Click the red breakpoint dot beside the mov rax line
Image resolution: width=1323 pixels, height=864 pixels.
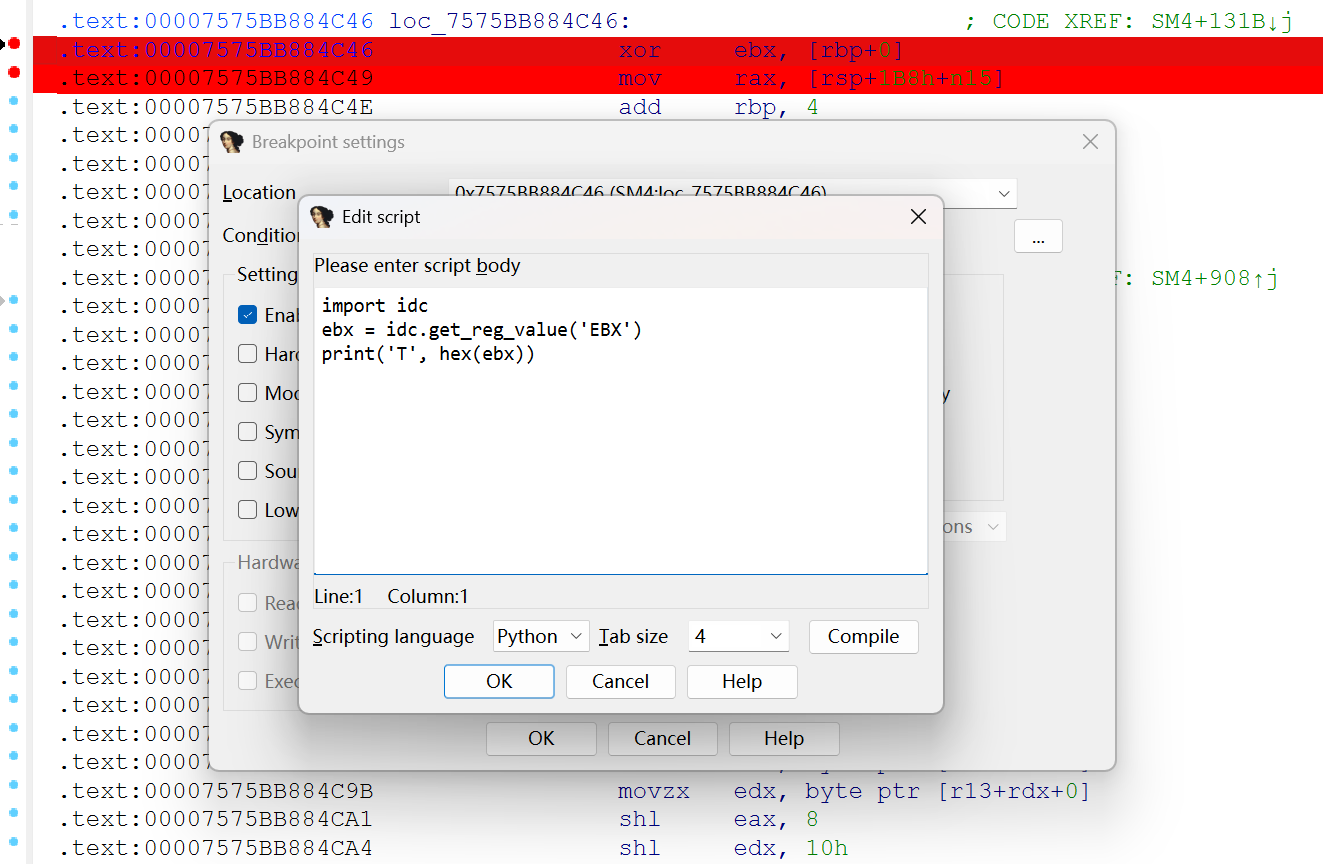14,72
